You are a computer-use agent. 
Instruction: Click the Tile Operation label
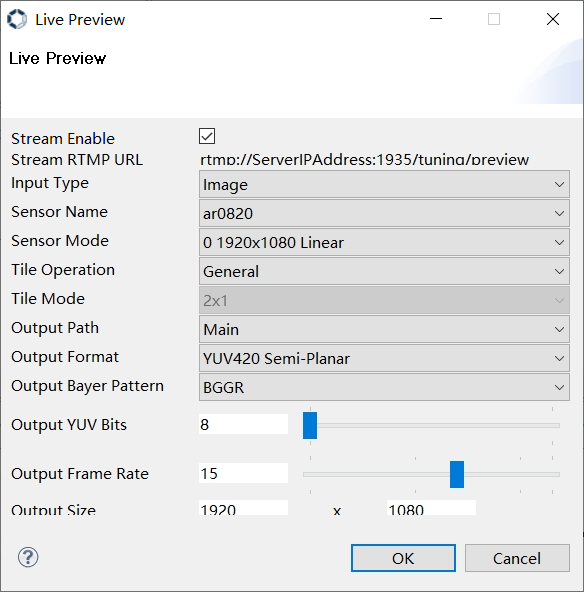pyautogui.click(x=63, y=270)
